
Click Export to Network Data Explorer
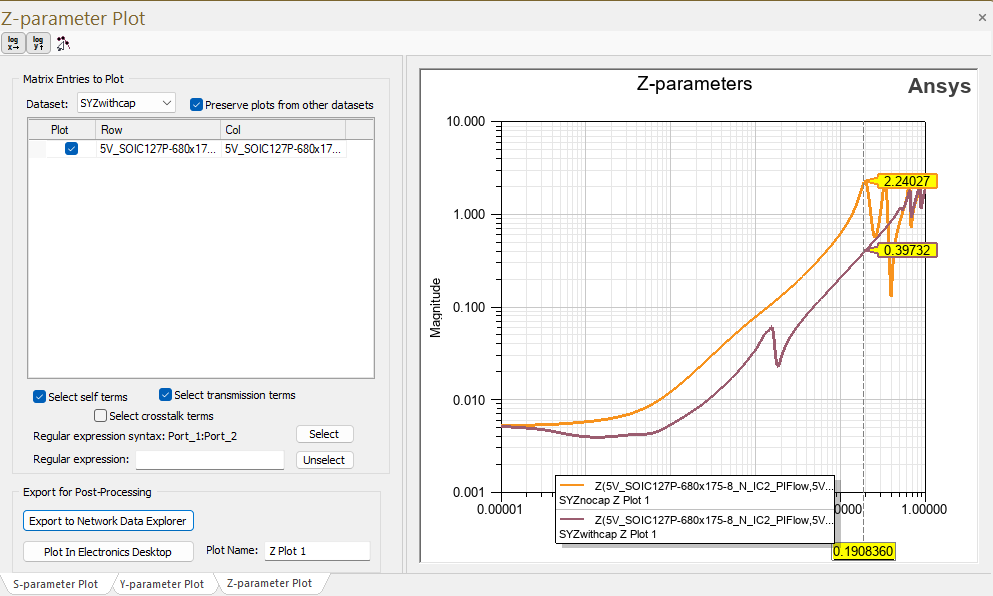[x=108, y=521]
